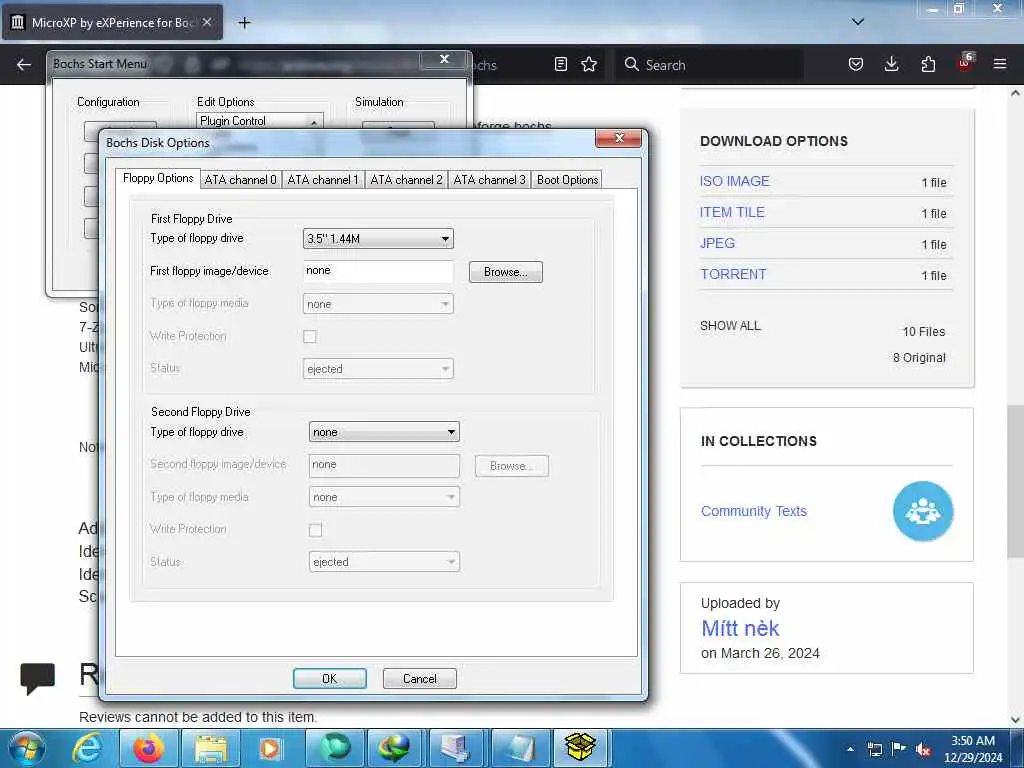Click the yellow box Bochs taskbar icon
Viewport: 1024px width, 768px height.
(x=581, y=748)
